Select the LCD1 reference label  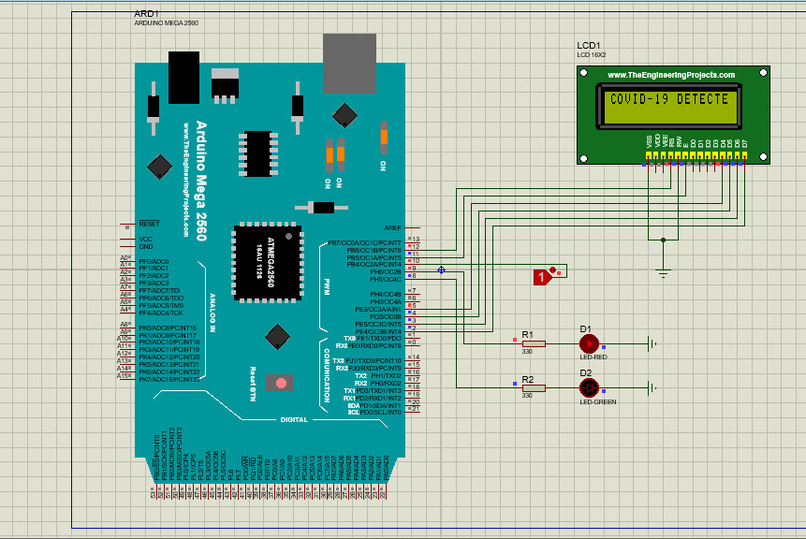pos(589,46)
